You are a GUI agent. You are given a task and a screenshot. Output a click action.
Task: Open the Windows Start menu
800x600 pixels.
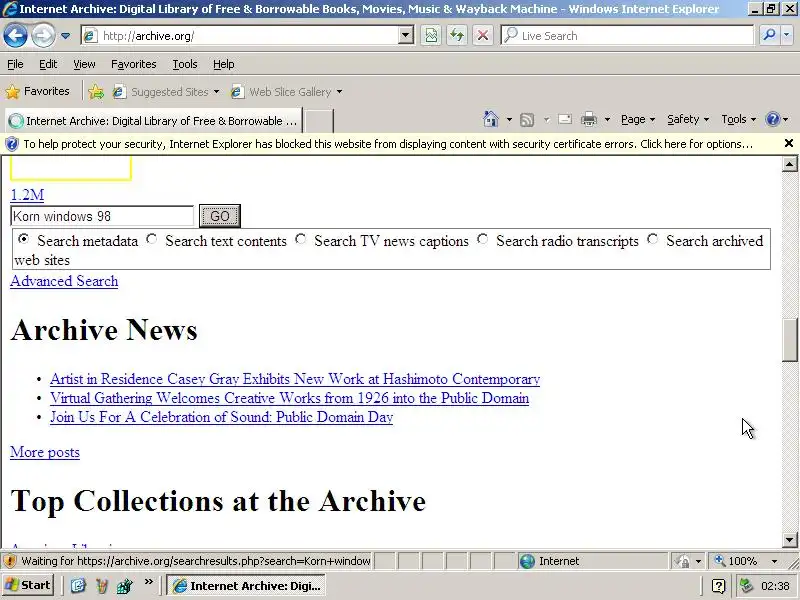[x=28, y=585]
